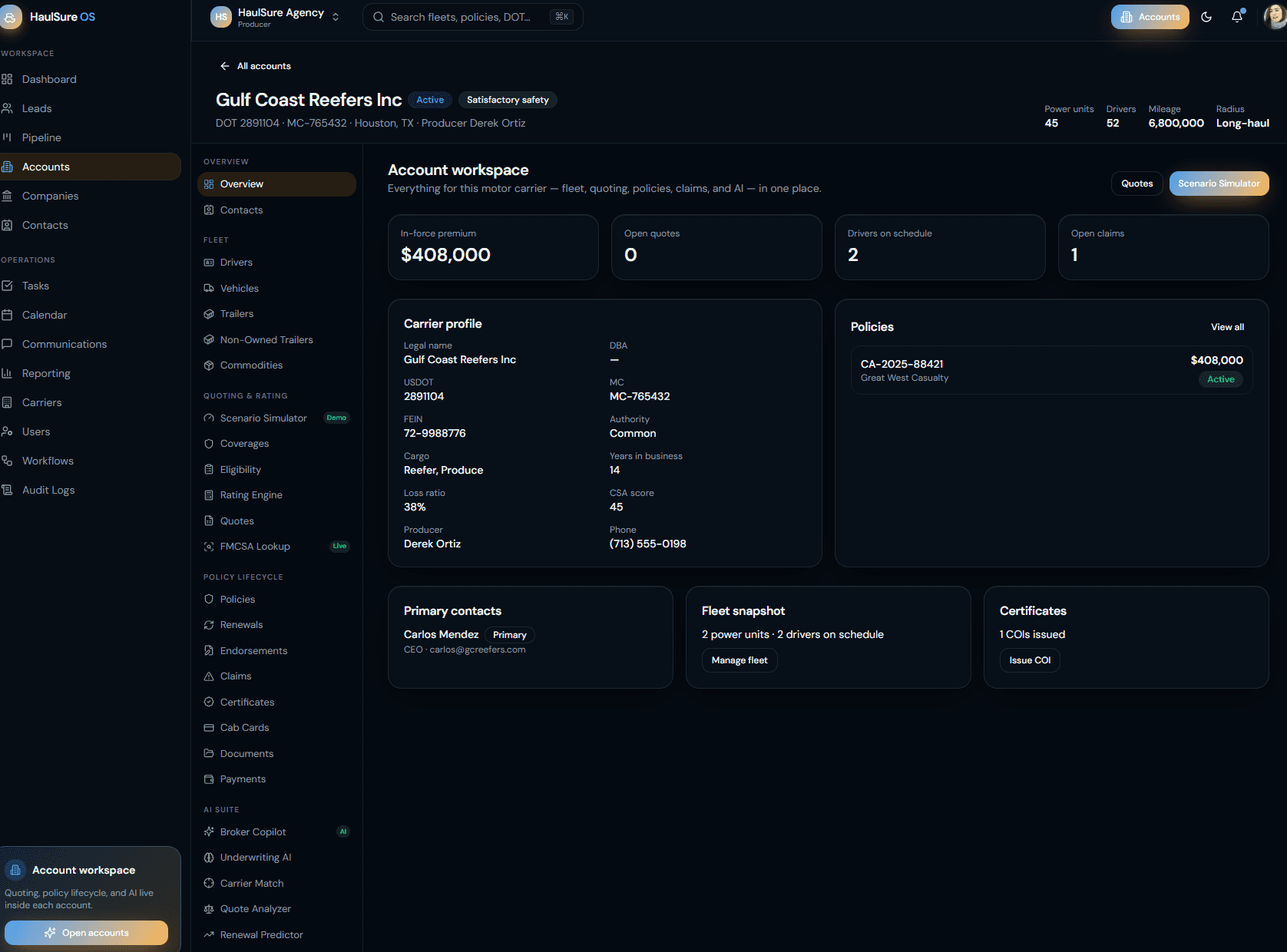The image size is (1287, 952).
Task: Click Accounts button in top bar
Action: tap(1150, 17)
